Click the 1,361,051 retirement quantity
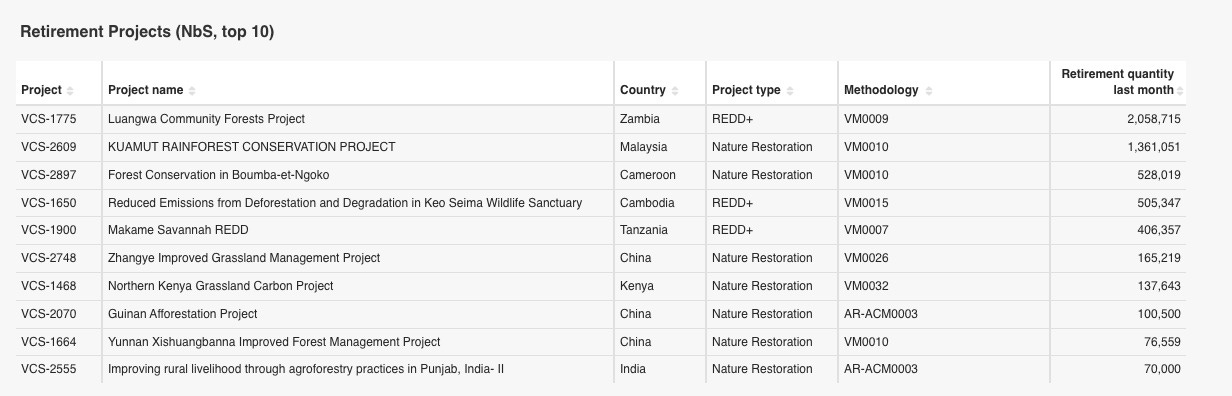The width and height of the screenshot is (1232, 396). (x=1154, y=147)
